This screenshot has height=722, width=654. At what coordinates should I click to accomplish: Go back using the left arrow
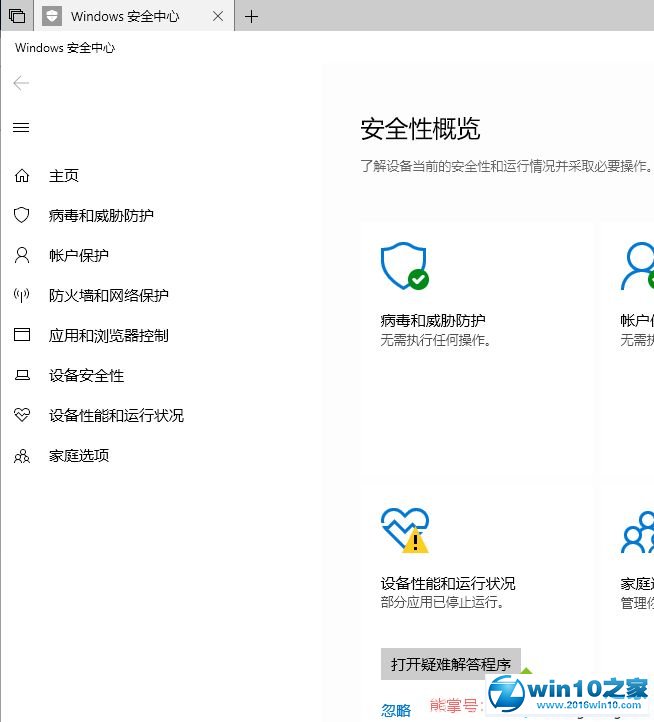point(21,83)
